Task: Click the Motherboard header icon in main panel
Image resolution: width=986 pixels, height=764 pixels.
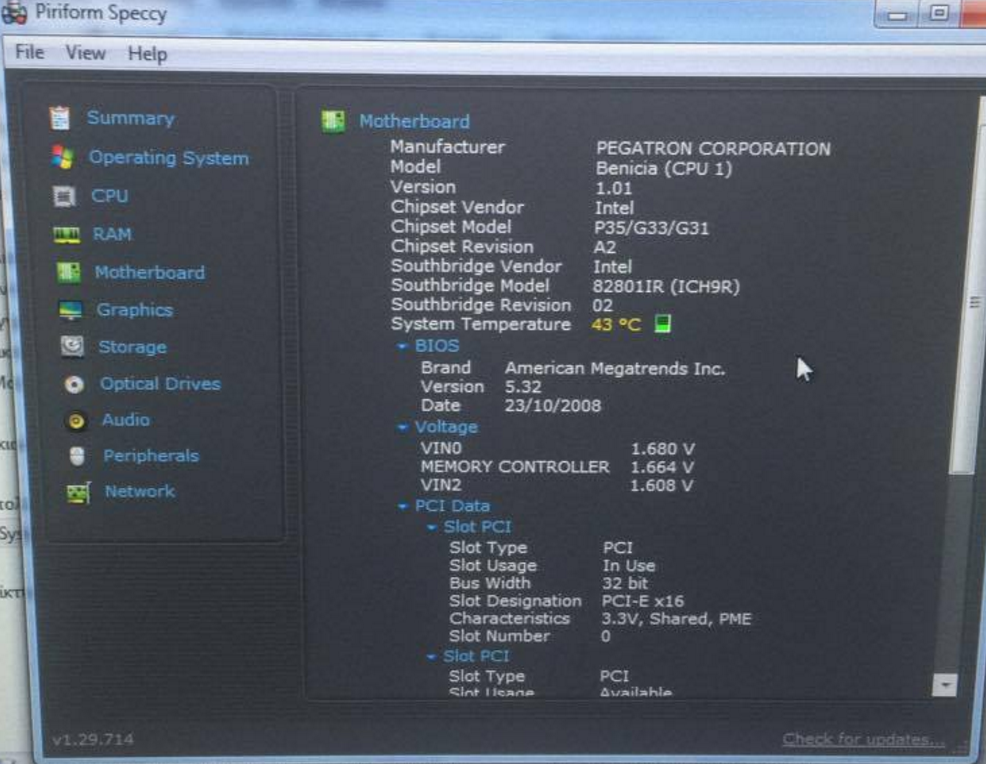Action: [333, 121]
